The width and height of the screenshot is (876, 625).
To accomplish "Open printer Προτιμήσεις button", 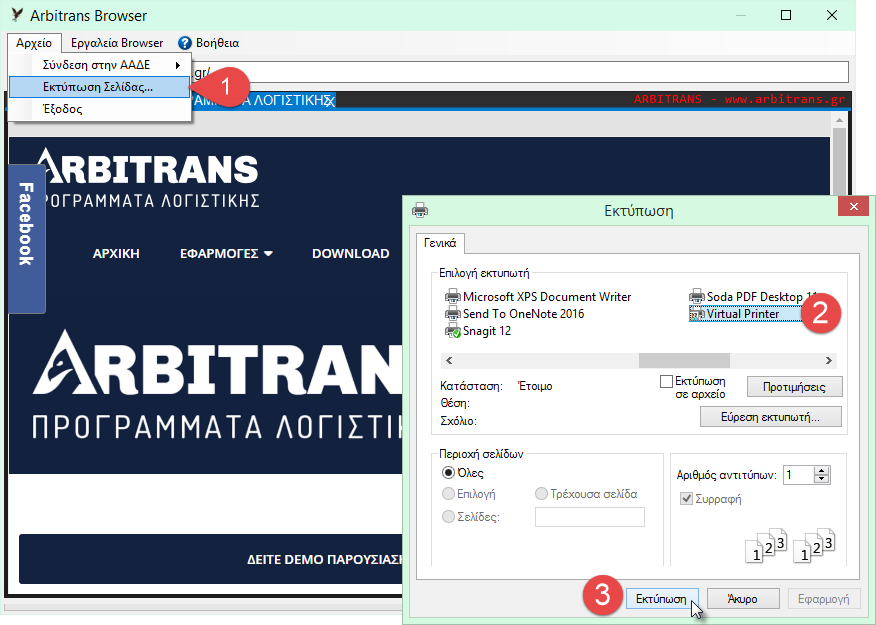I will (794, 387).
